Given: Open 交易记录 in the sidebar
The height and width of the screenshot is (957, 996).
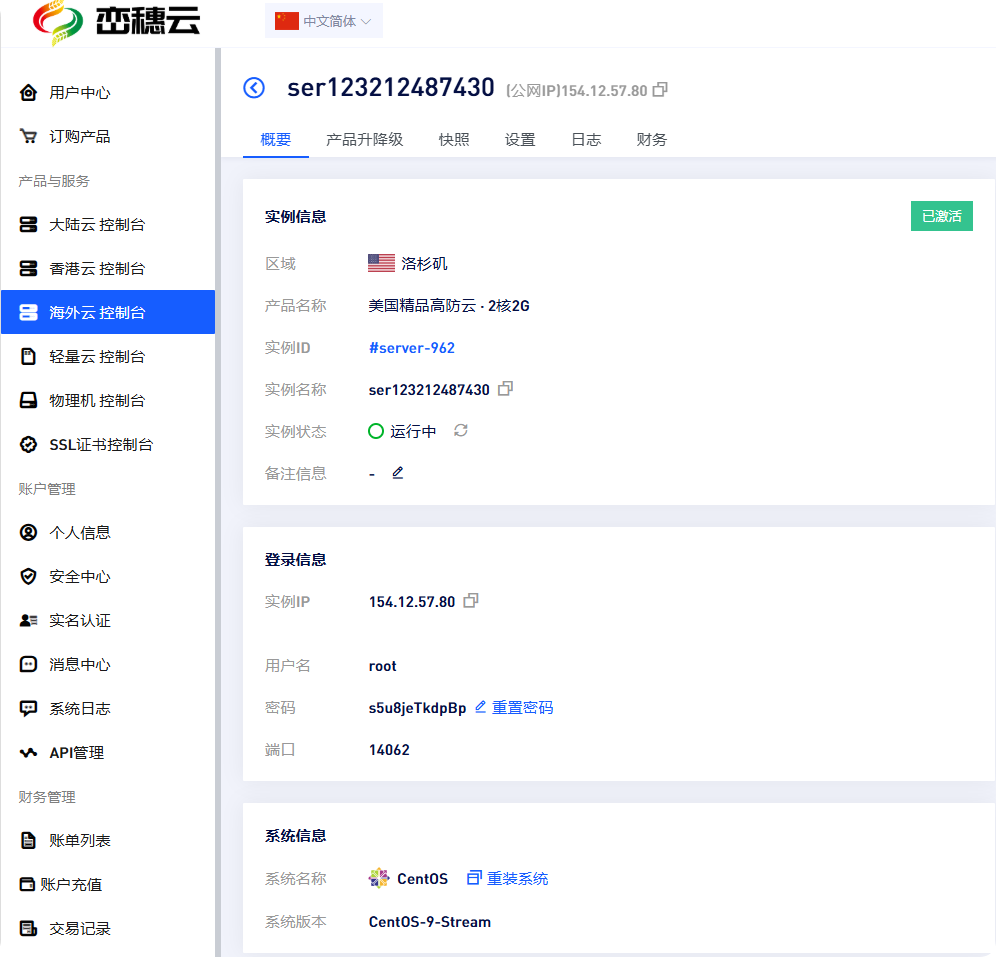Looking at the screenshot, I should 108,928.
